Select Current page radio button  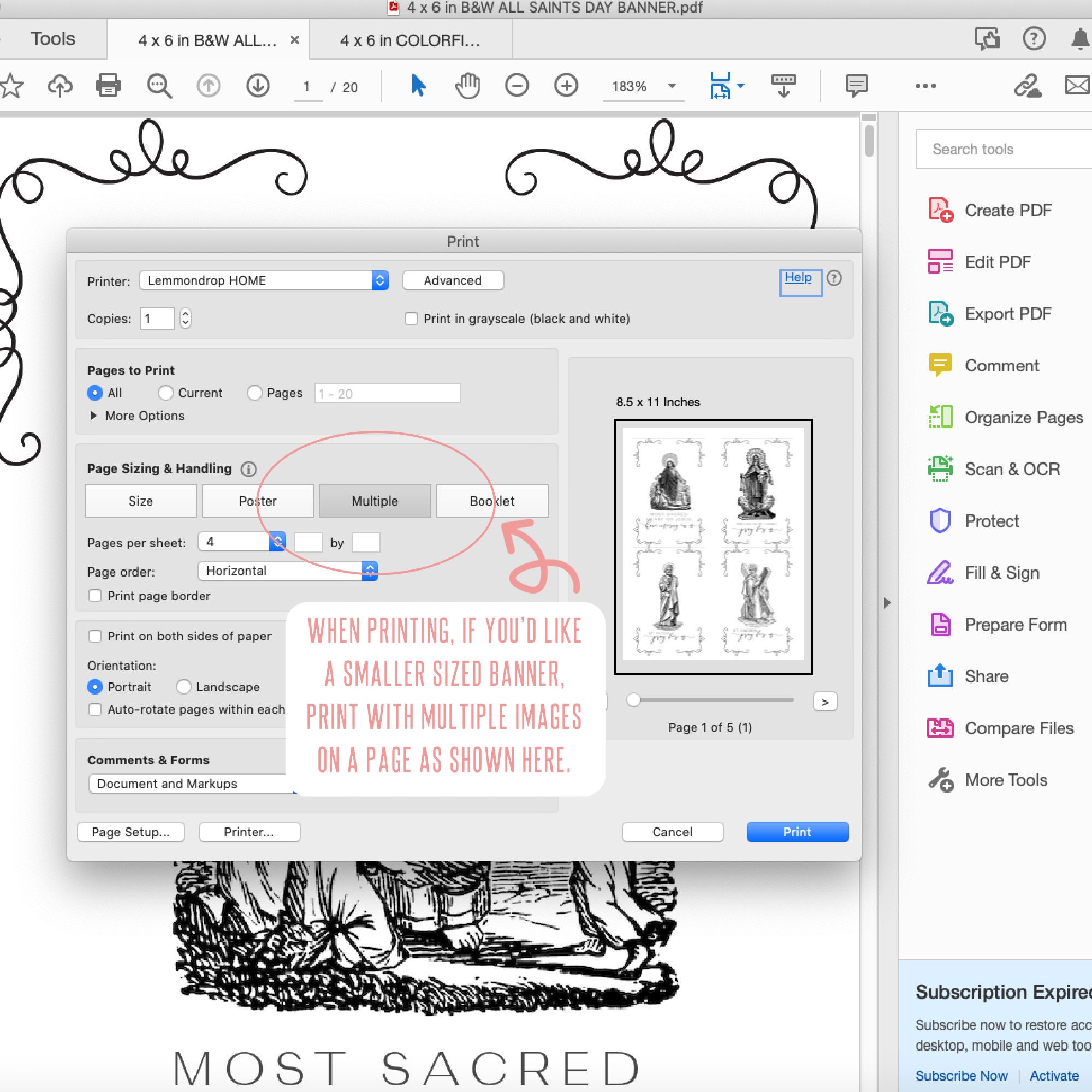(165, 393)
